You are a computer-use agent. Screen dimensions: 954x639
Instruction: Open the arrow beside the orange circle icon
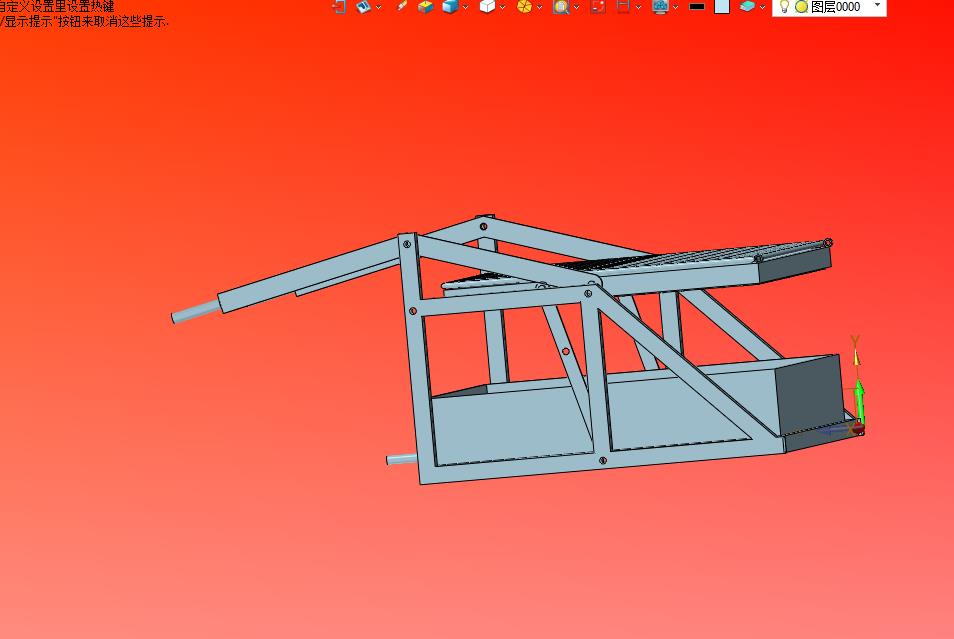[540, 7]
